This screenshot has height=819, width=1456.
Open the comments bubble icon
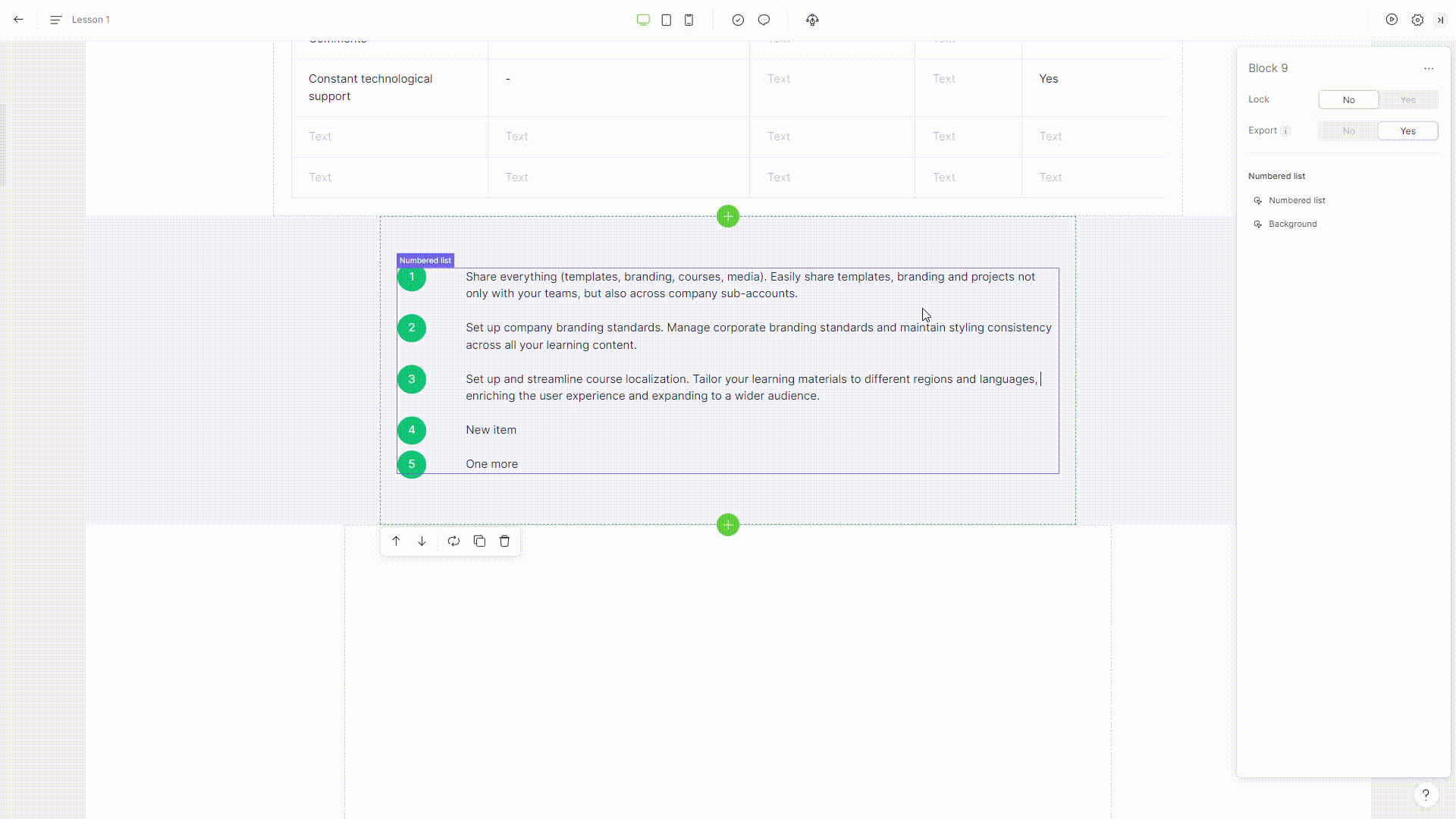pos(764,20)
